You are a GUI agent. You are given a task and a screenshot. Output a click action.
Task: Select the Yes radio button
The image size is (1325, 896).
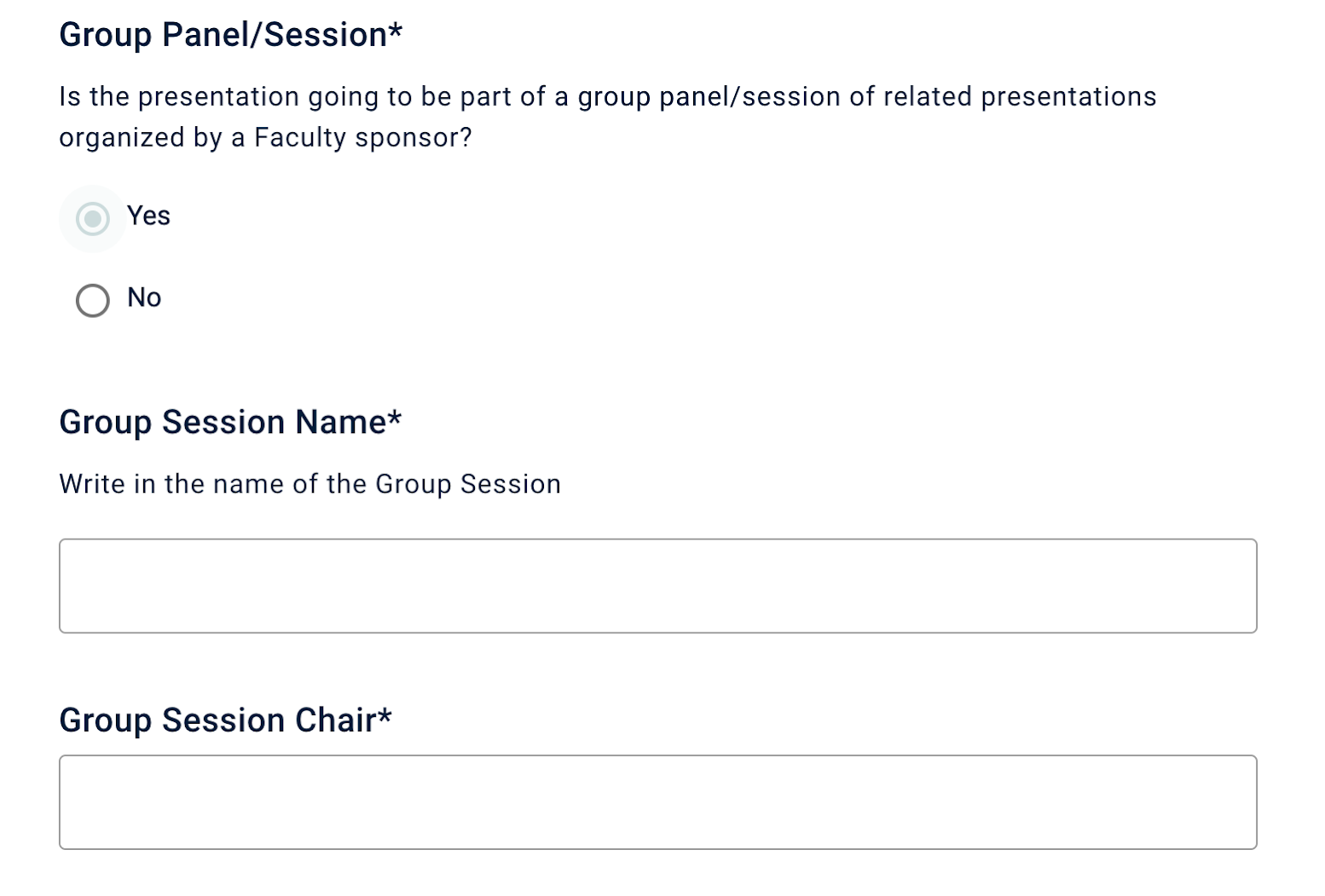(x=93, y=219)
